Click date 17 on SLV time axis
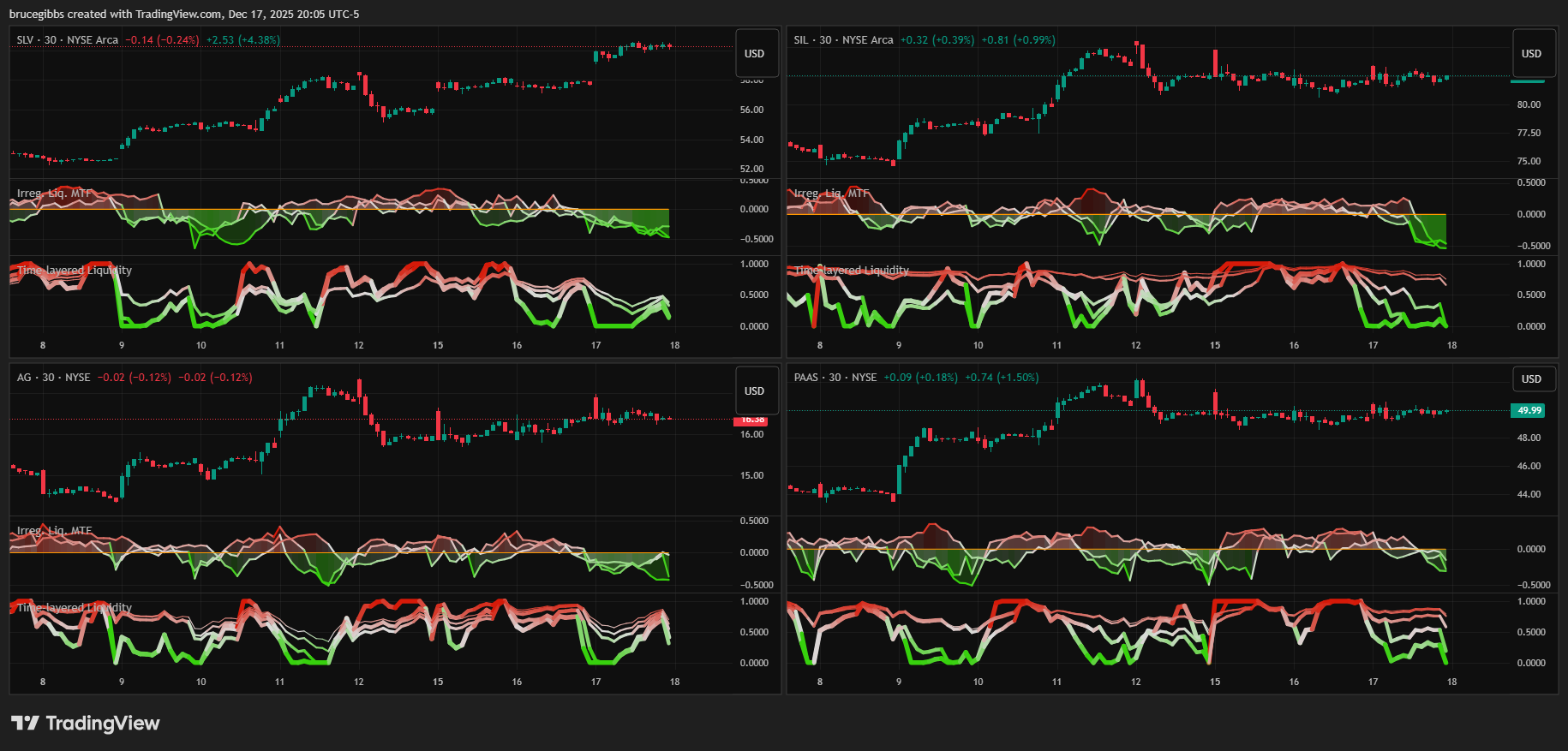The image size is (1568, 751). (595, 345)
